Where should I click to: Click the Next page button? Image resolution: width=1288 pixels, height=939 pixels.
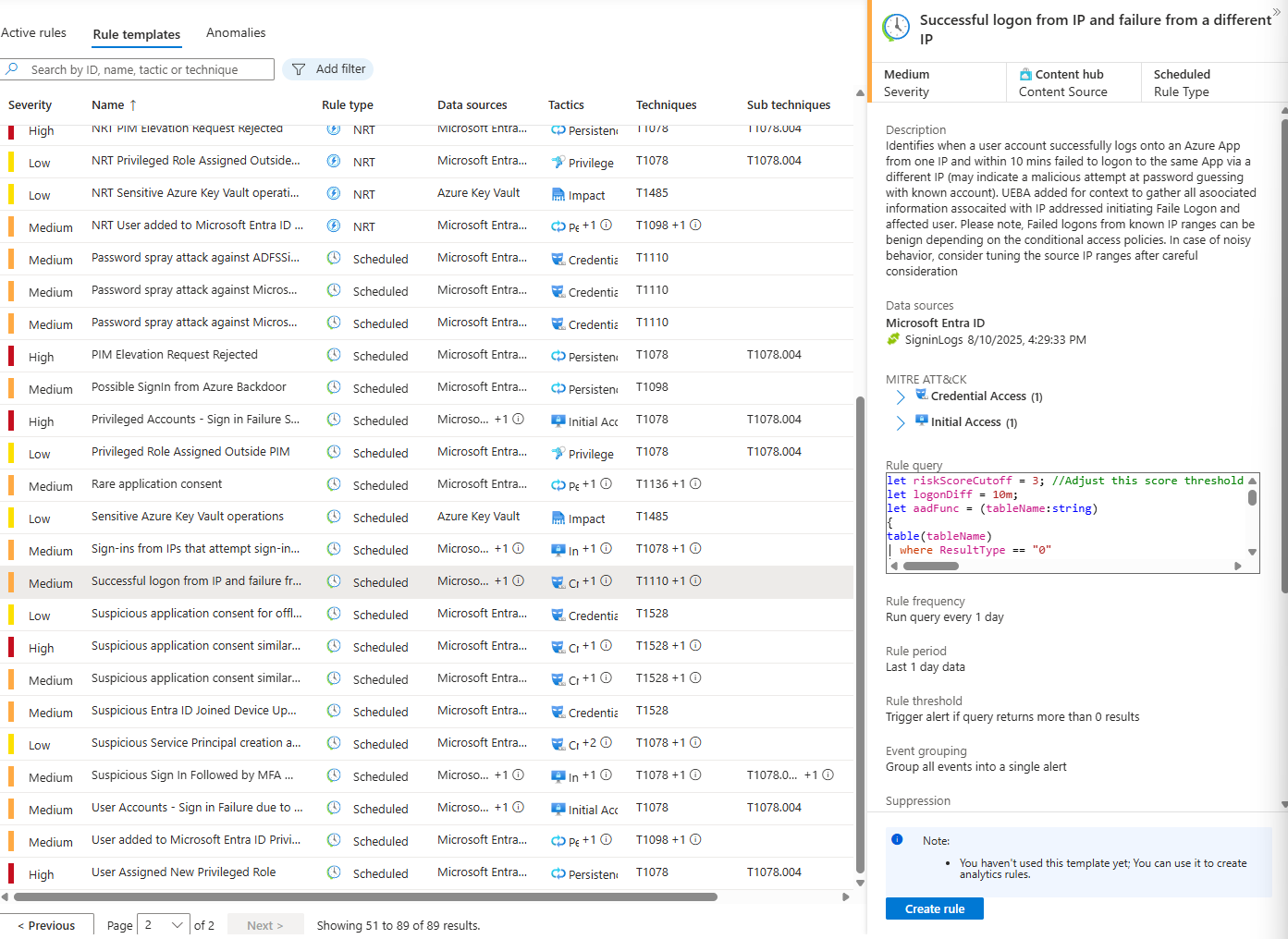pos(265,925)
